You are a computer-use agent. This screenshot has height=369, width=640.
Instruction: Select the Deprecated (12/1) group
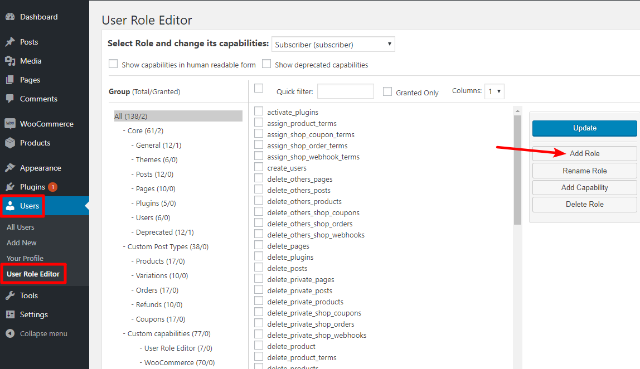(x=164, y=232)
